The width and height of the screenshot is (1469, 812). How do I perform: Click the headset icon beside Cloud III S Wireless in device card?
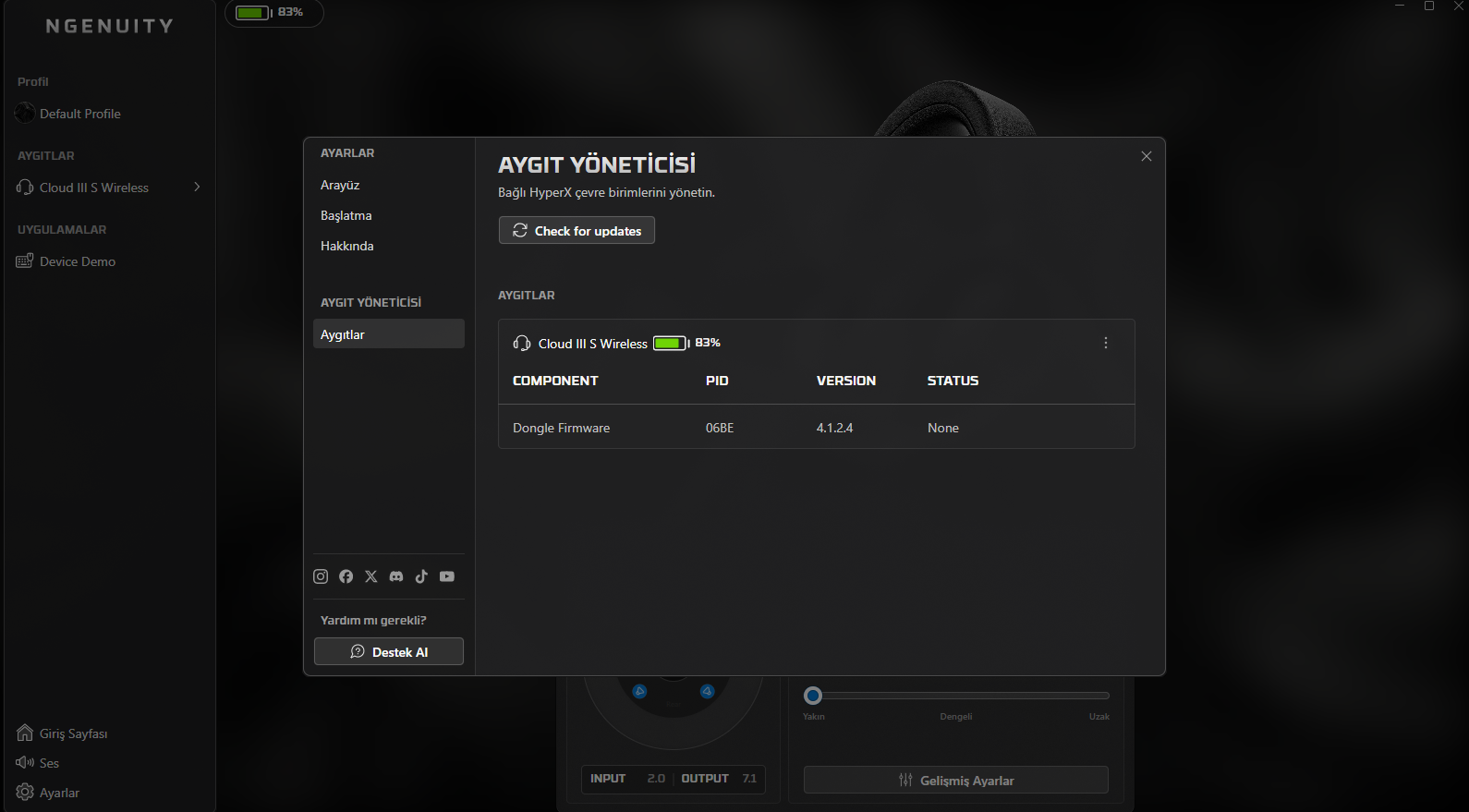coord(522,344)
